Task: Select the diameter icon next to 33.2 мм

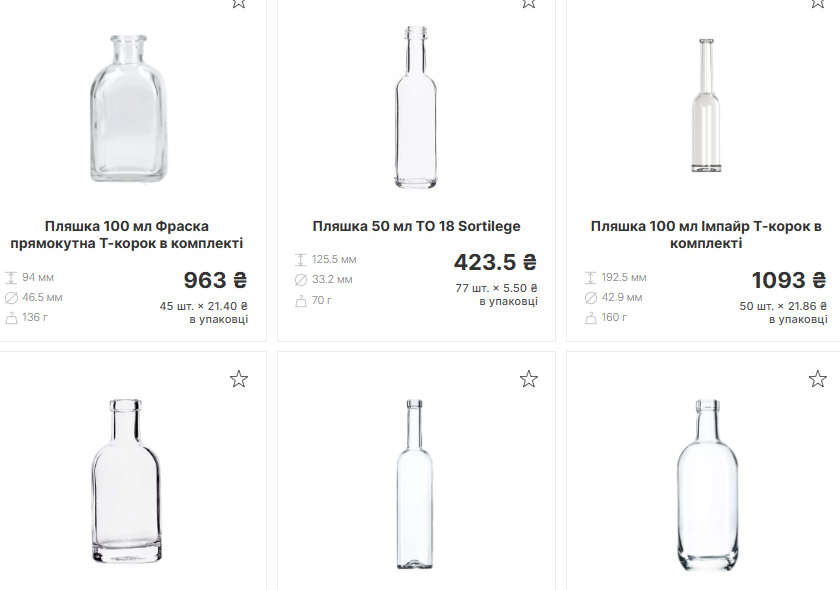Action: [x=300, y=280]
